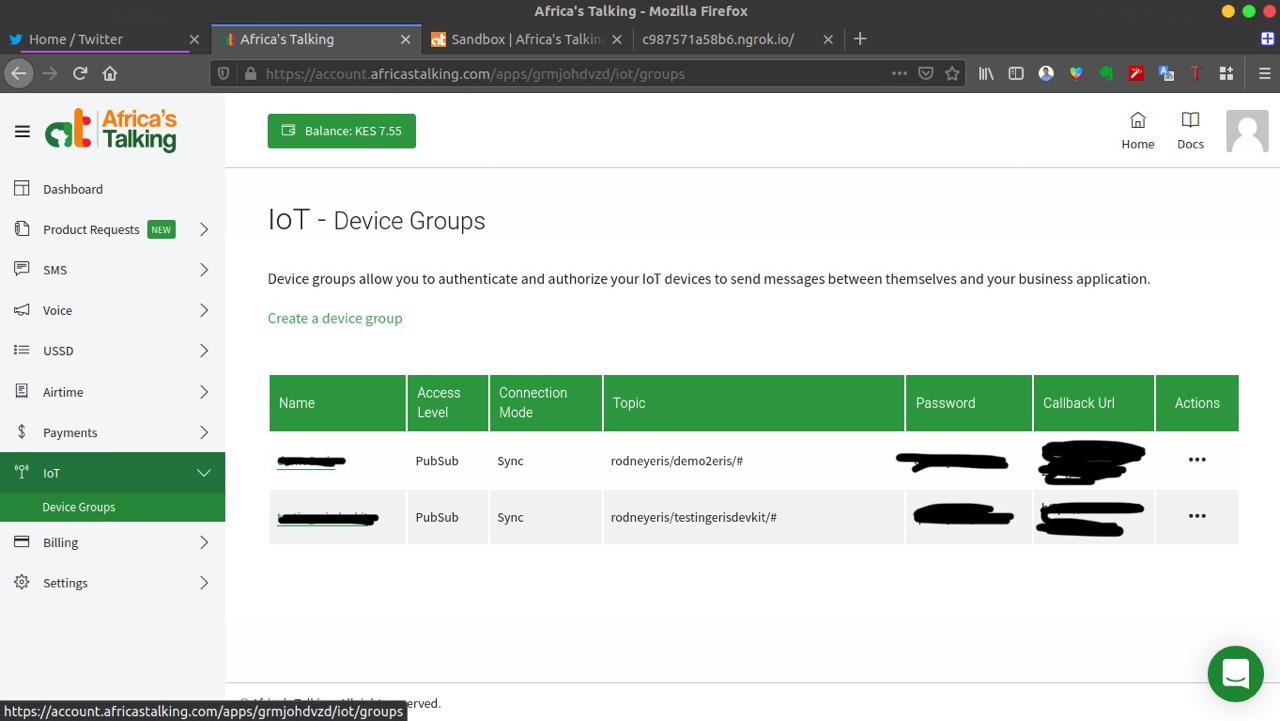Image resolution: width=1280 pixels, height=721 pixels.
Task: Expand the Billing menu chevron
Action: pyautogui.click(x=204, y=542)
